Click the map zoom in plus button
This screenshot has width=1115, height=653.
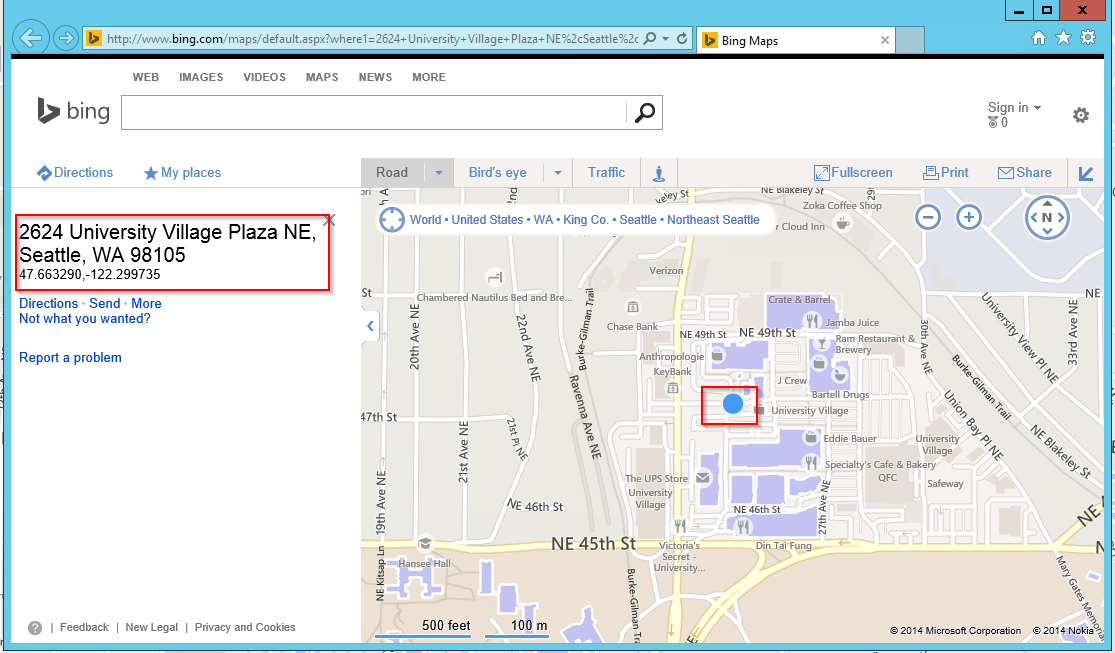click(968, 217)
